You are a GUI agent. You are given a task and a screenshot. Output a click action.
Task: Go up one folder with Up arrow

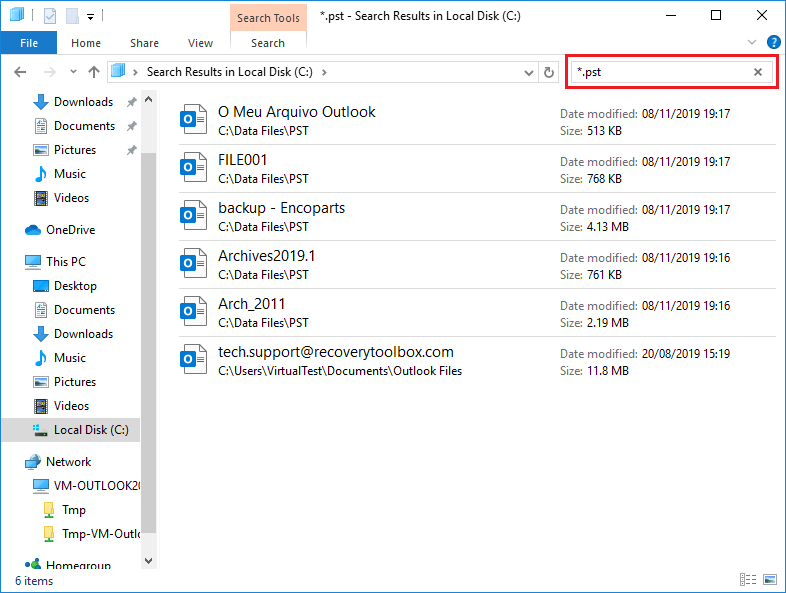click(x=94, y=72)
